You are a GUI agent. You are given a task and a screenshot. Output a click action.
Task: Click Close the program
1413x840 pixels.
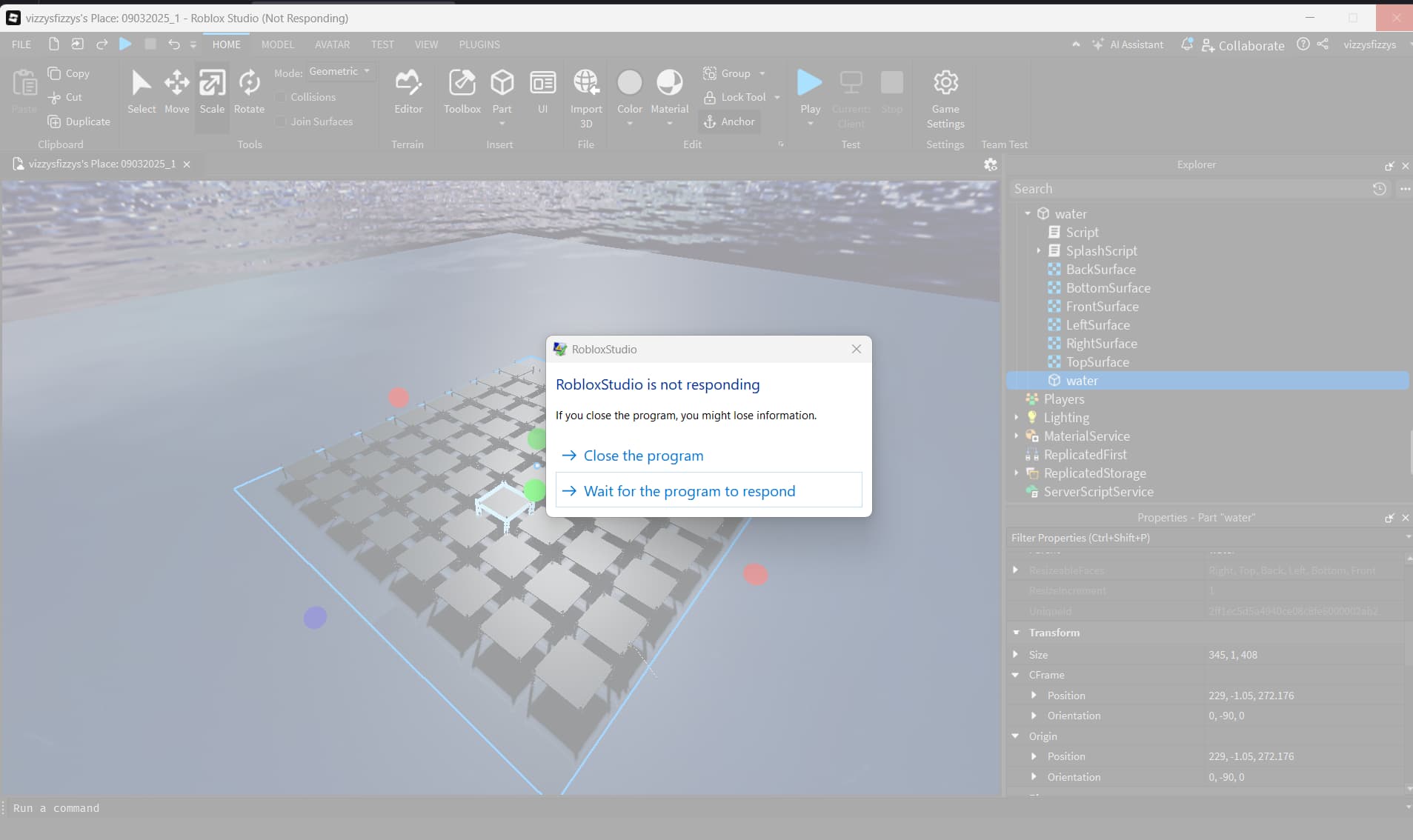tap(642, 456)
